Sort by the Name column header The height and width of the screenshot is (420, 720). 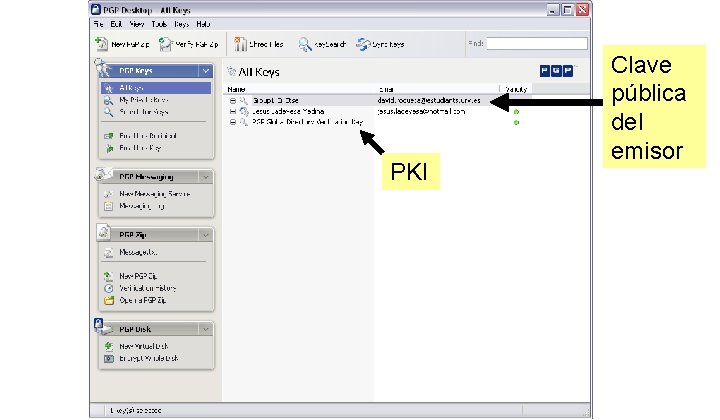tap(236, 89)
